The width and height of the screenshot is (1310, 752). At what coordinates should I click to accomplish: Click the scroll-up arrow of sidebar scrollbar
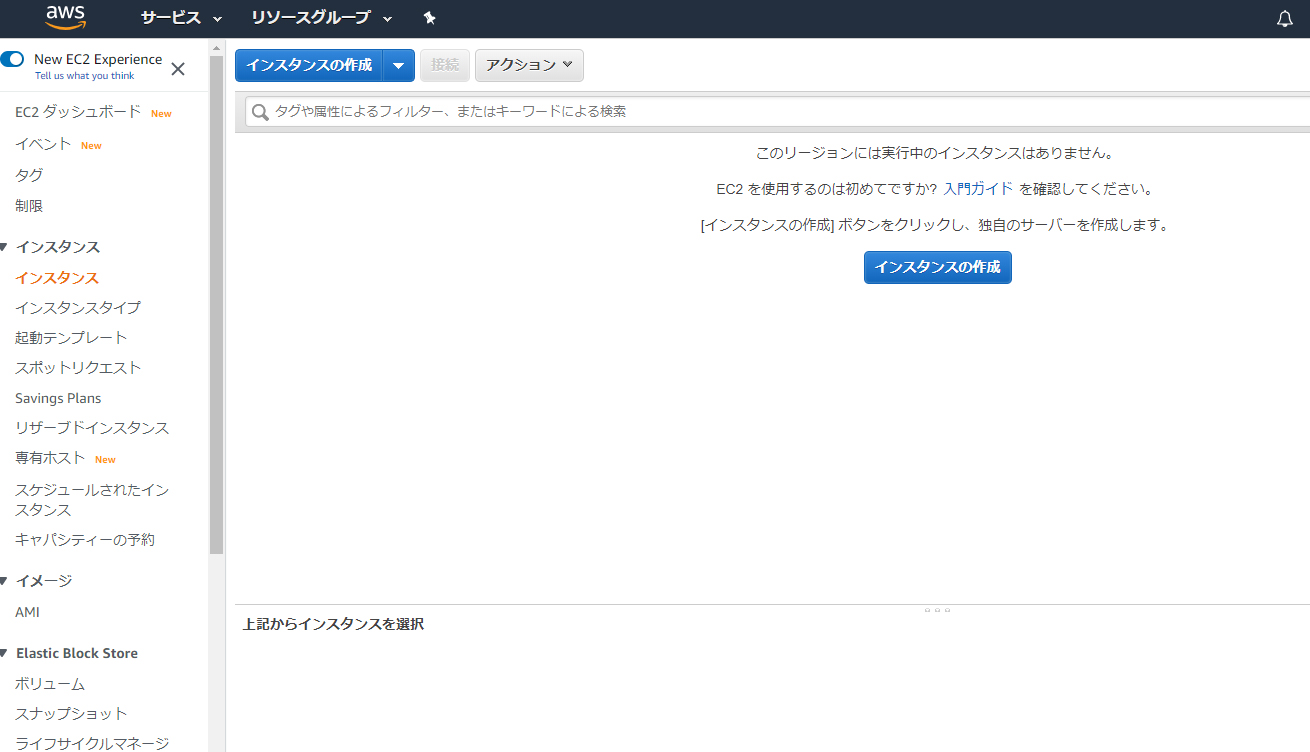[x=217, y=47]
